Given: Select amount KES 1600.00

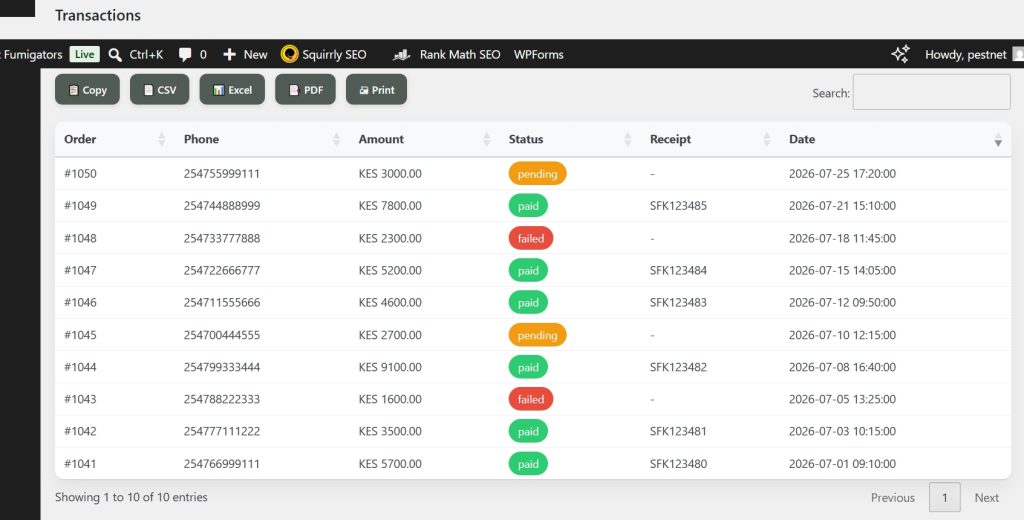Looking at the screenshot, I should point(390,399).
